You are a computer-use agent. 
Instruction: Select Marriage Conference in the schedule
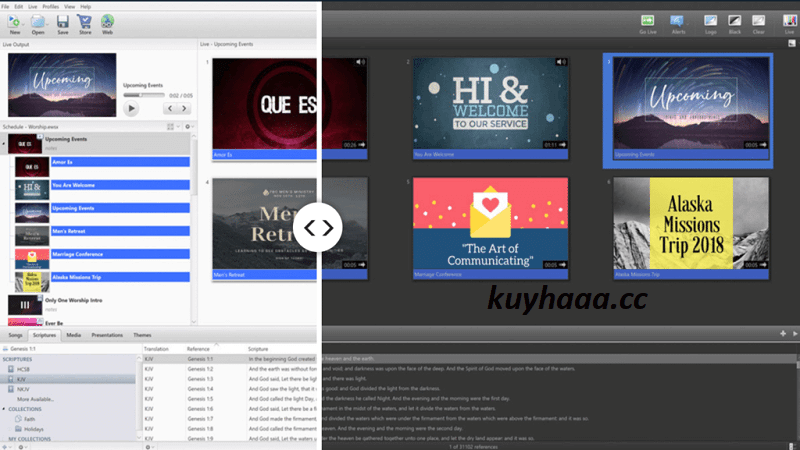point(120,254)
